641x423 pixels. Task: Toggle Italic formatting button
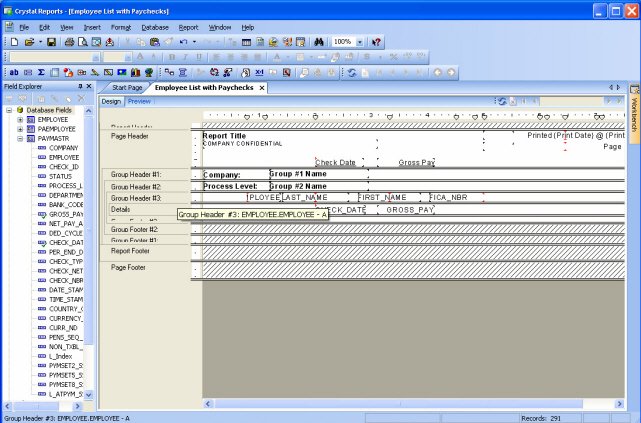click(x=185, y=57)
